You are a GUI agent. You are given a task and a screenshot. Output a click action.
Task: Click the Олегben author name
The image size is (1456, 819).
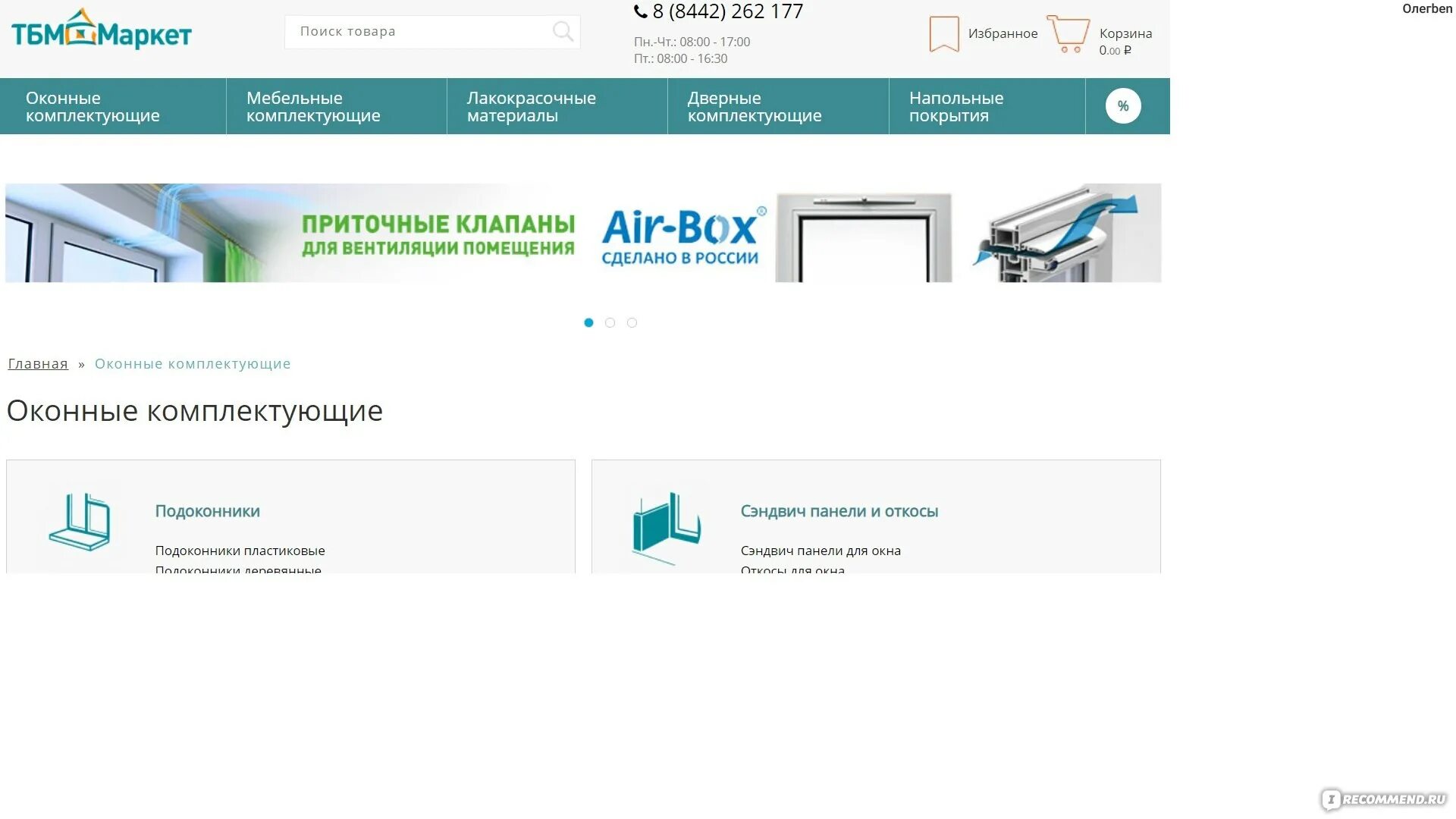tap(1427, 9)
